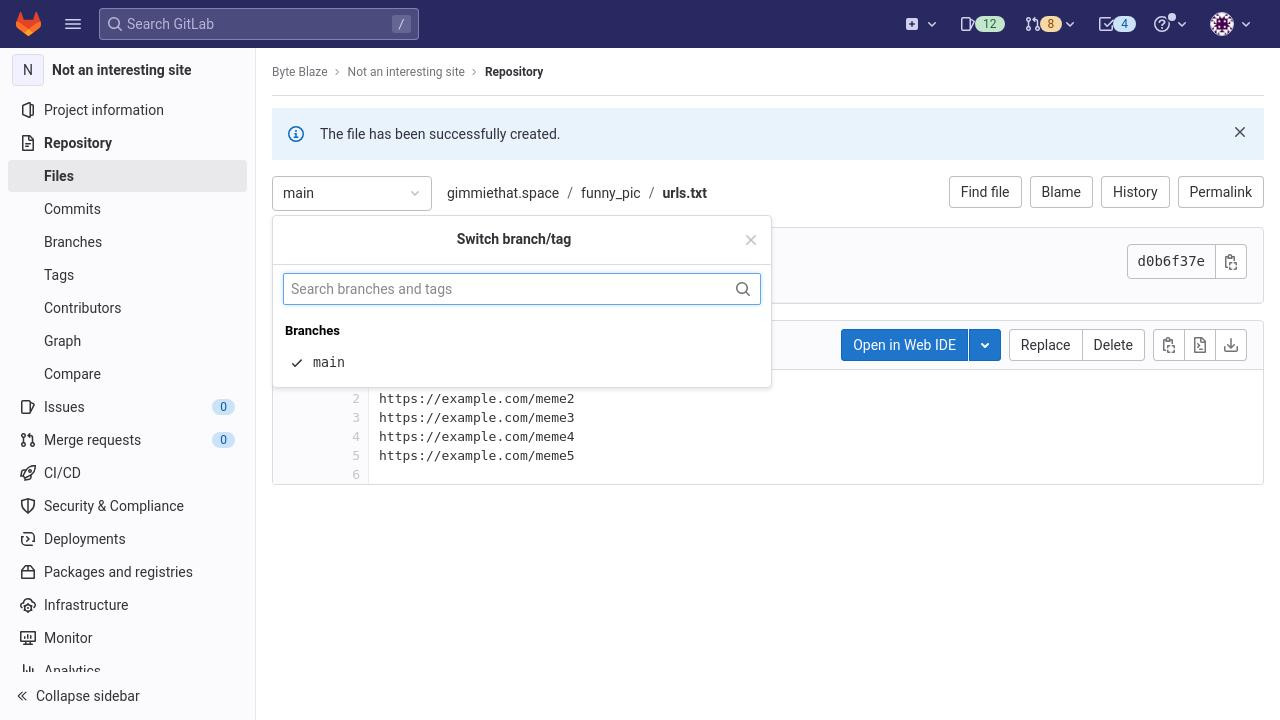Open CI/CD in sidebar

click(127, 473)
